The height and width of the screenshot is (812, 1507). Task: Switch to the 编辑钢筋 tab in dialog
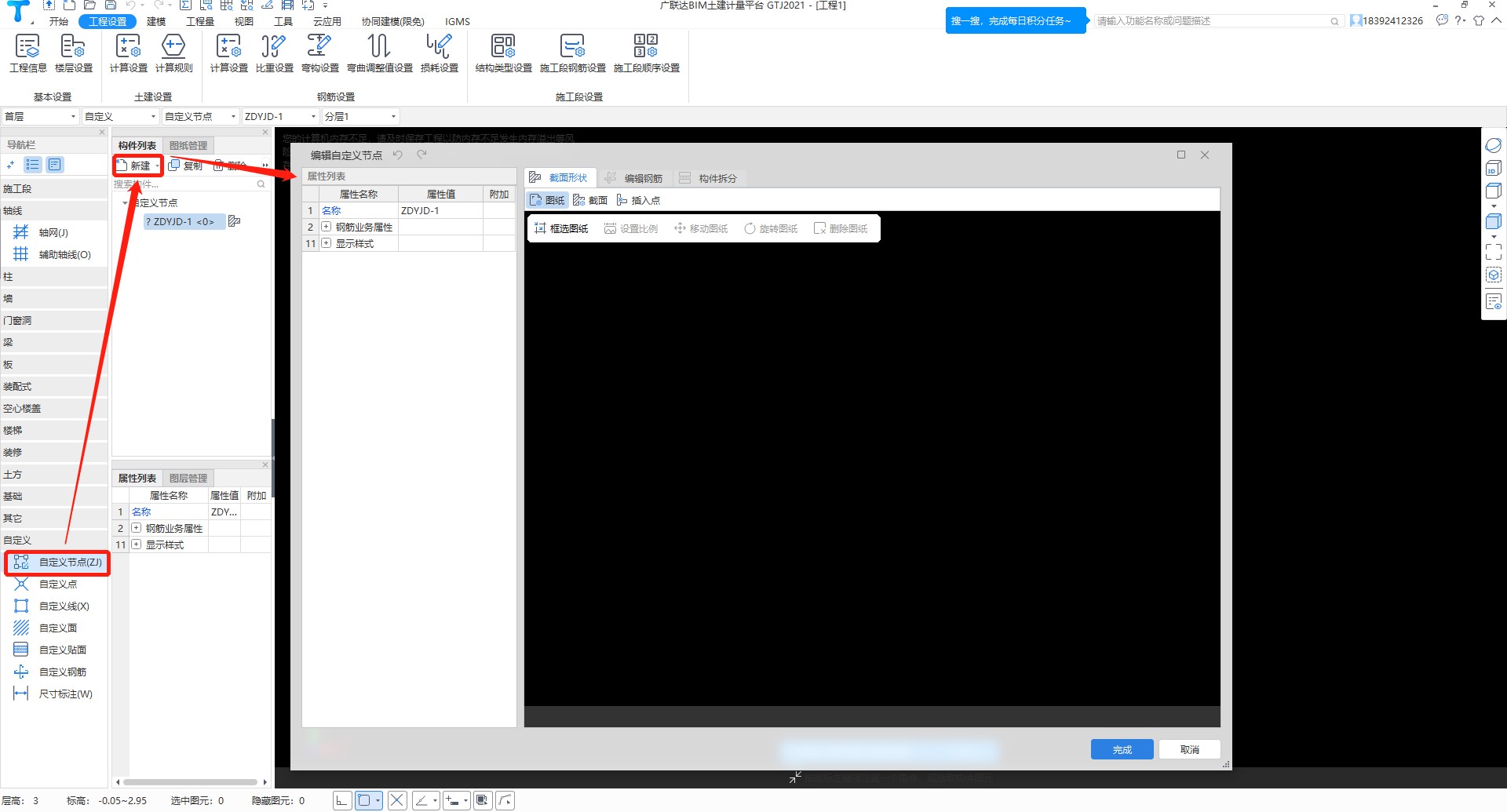click(x=634, y=178)
